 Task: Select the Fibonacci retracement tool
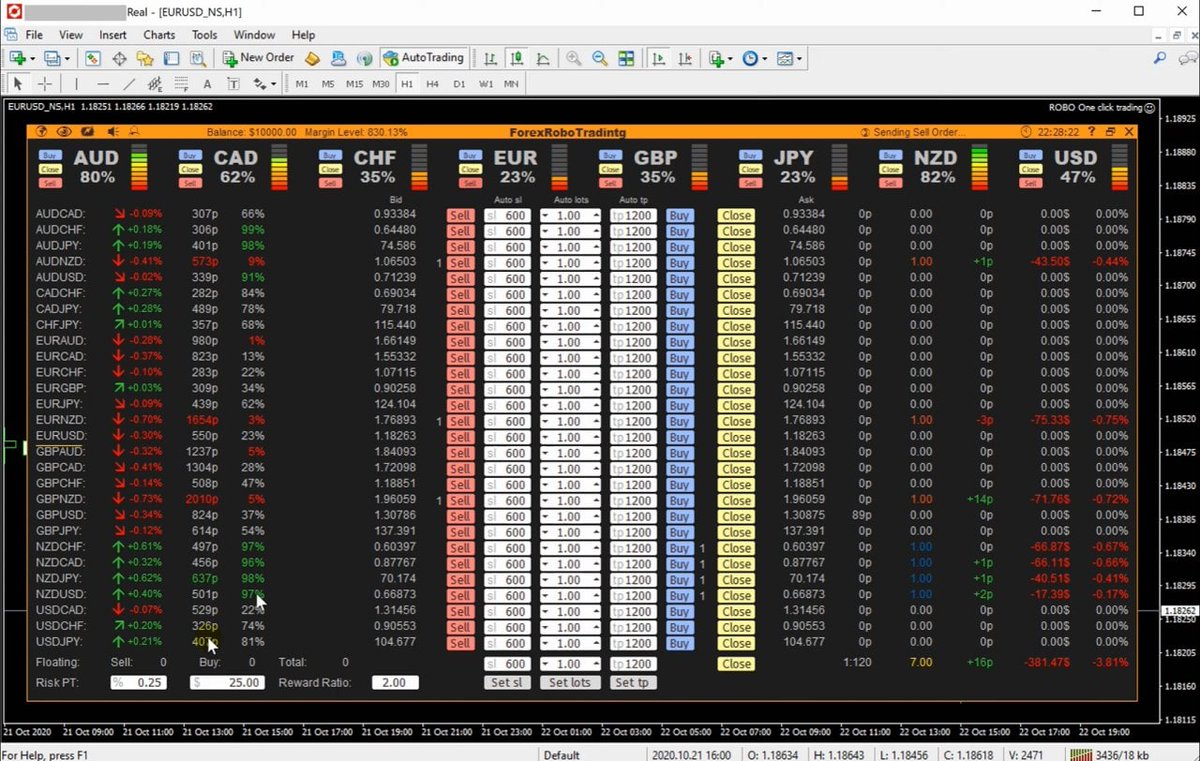pos(181,84)
